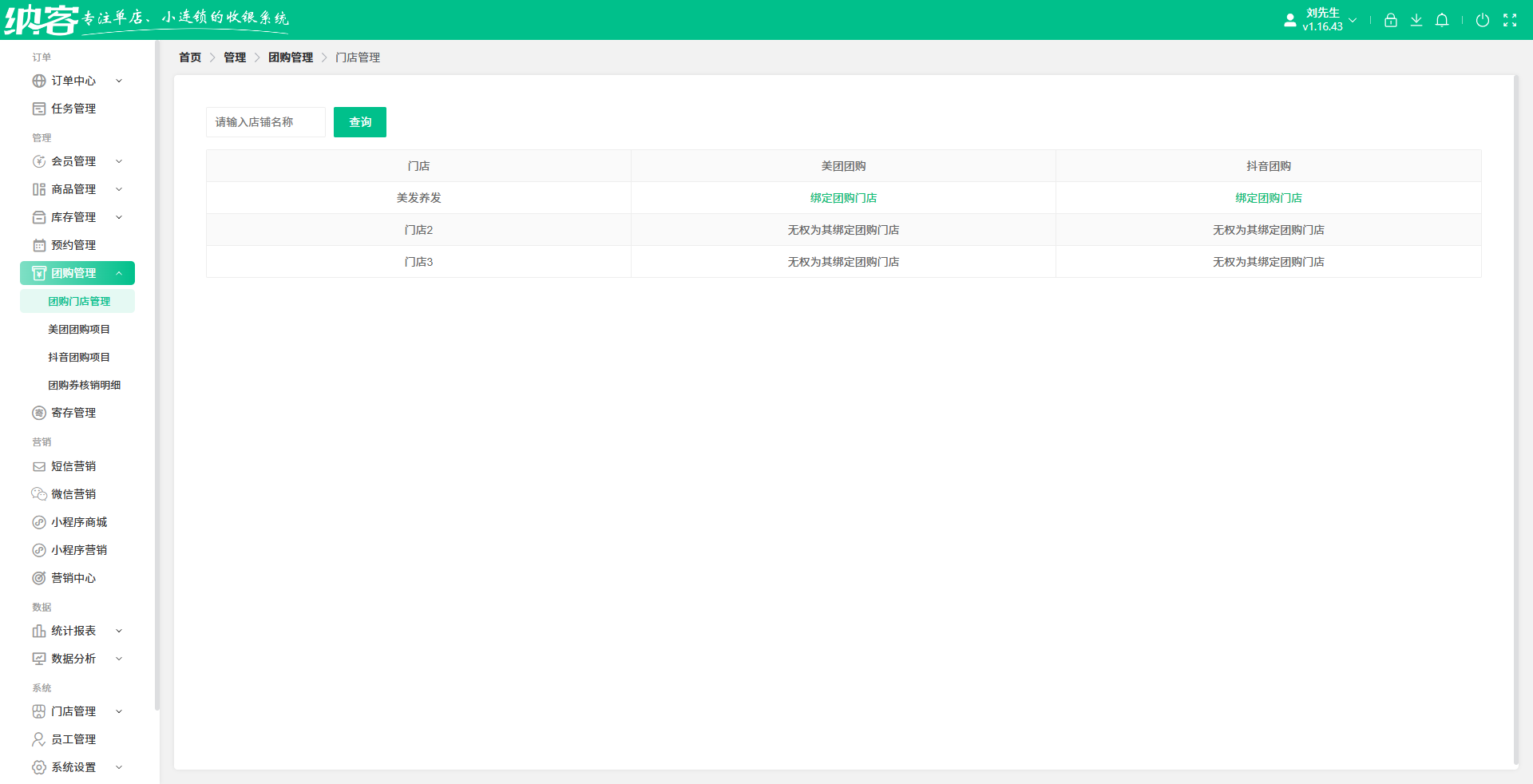Click the 统计报表 chart icon
Screen dimensions: 1533x784
pos(39,631)
